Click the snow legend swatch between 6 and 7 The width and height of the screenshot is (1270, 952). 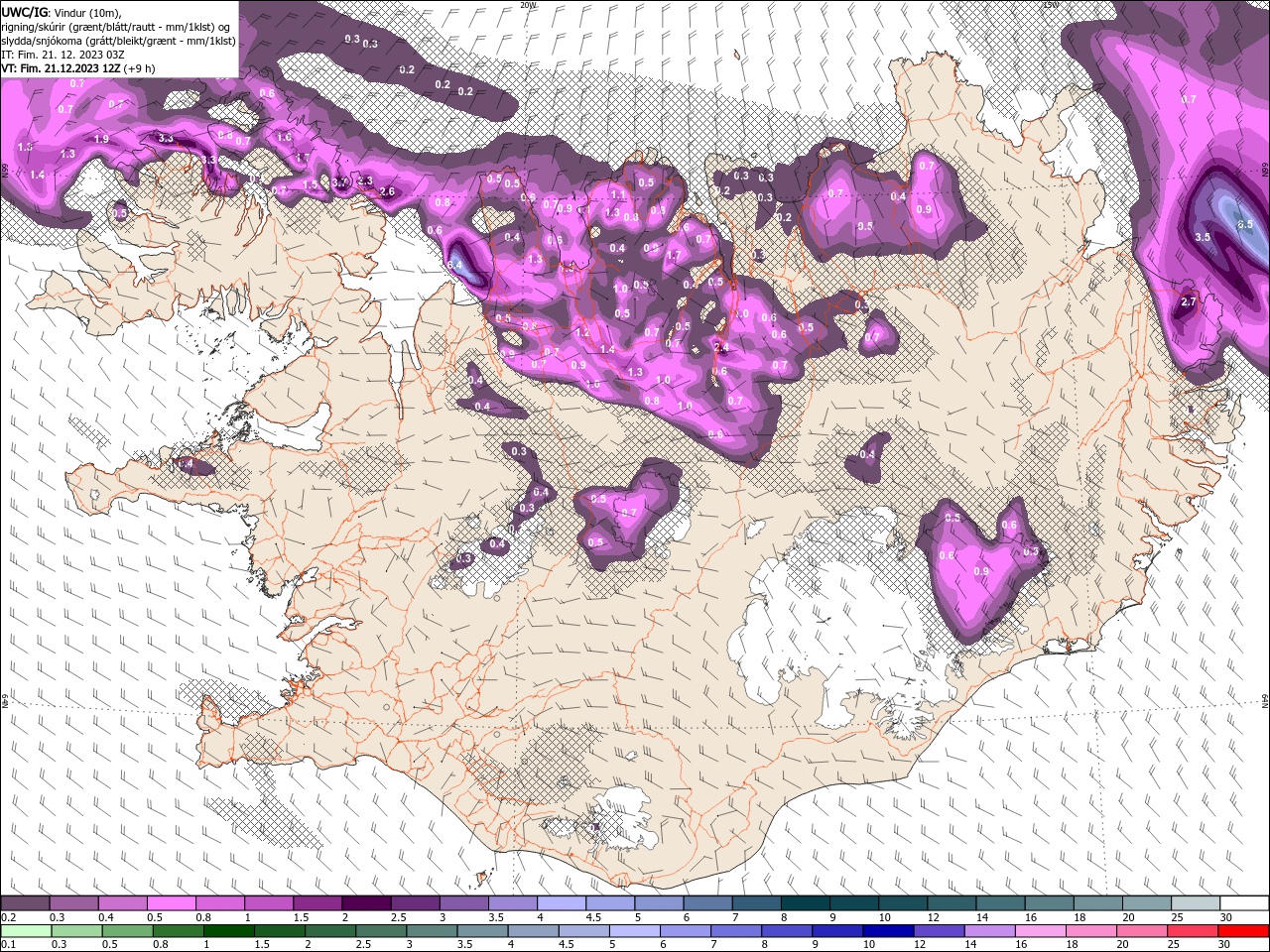[708, 903]
